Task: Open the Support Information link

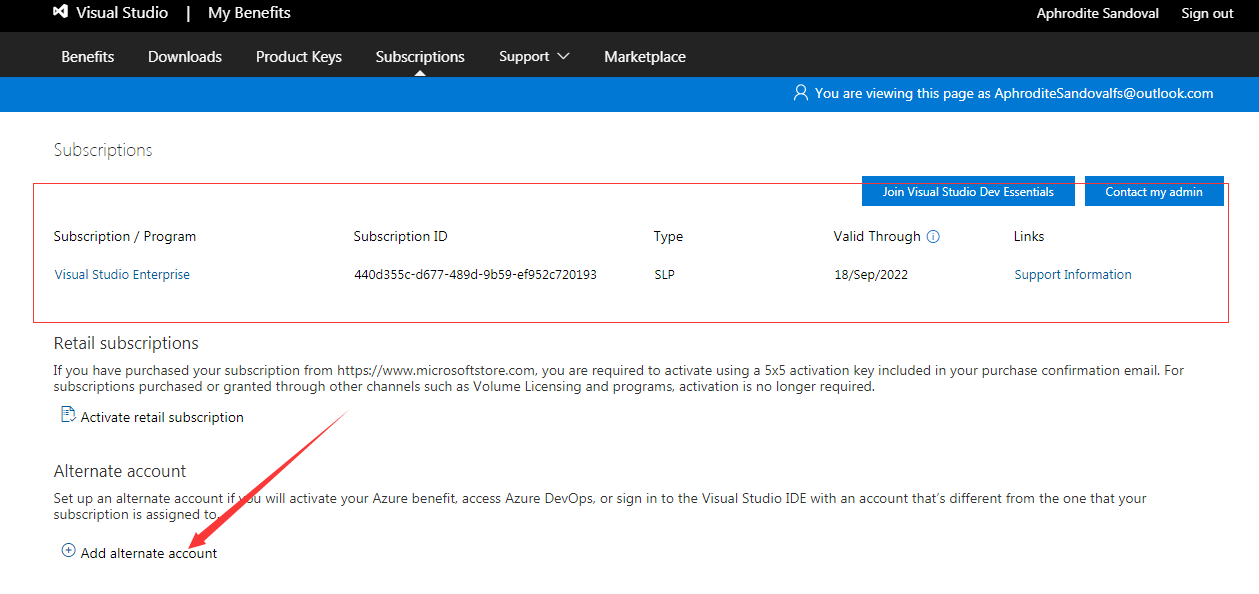Action: (1073, 275)
